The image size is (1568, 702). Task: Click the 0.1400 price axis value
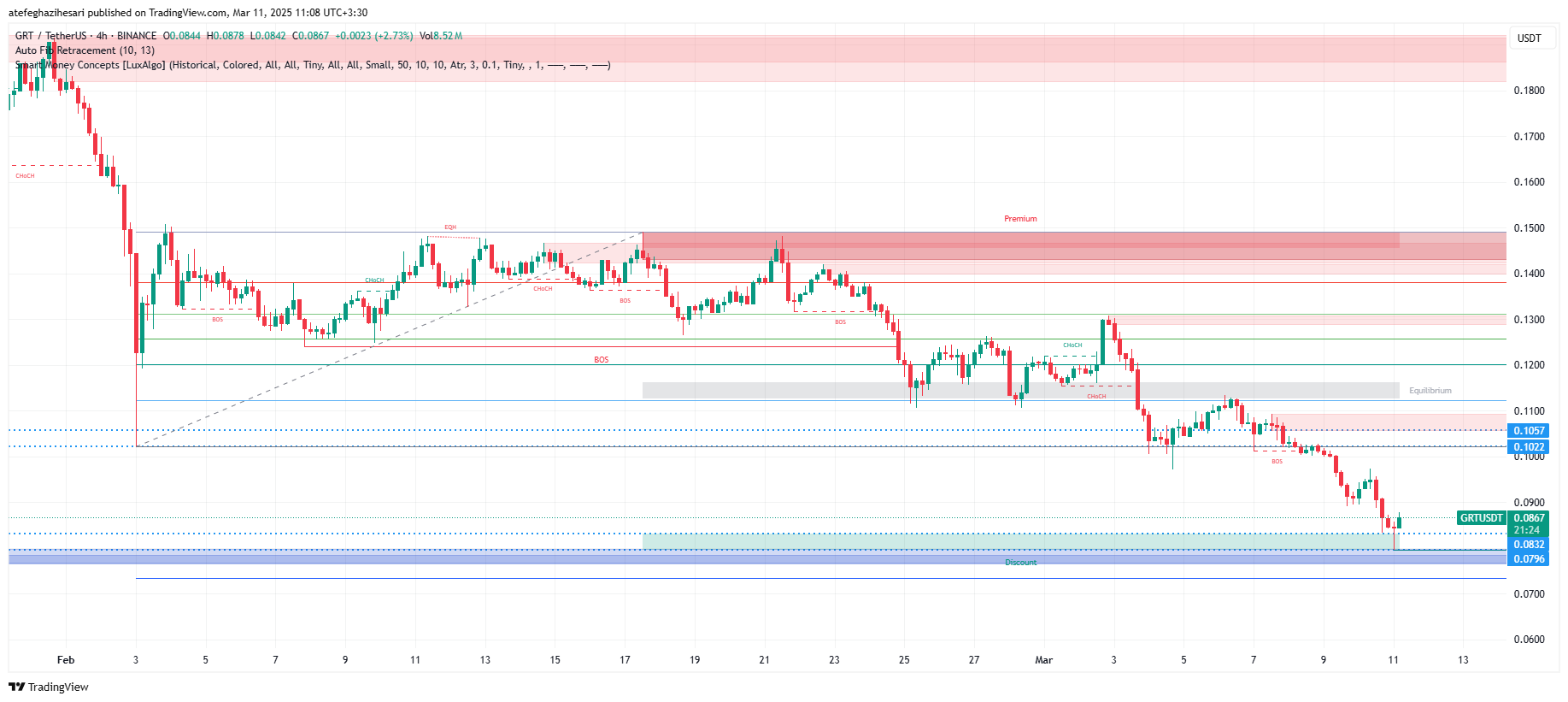pos(1529,274)
